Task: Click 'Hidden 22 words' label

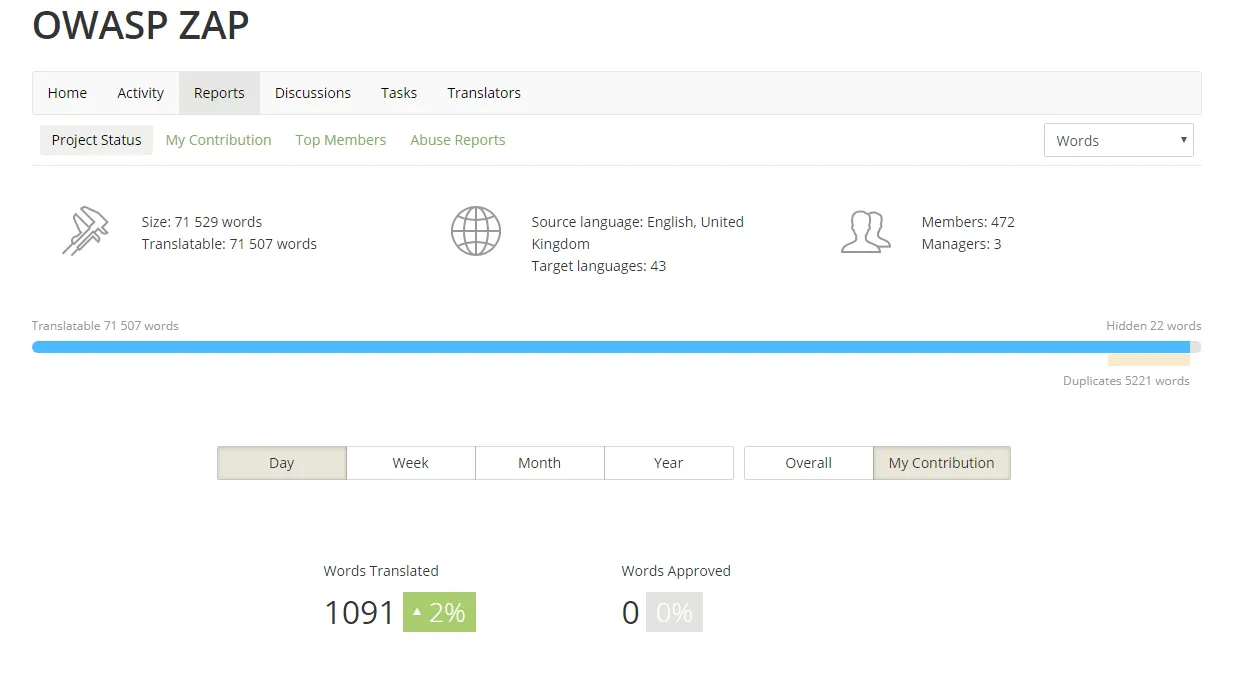Action: (x=1153, y=326)
